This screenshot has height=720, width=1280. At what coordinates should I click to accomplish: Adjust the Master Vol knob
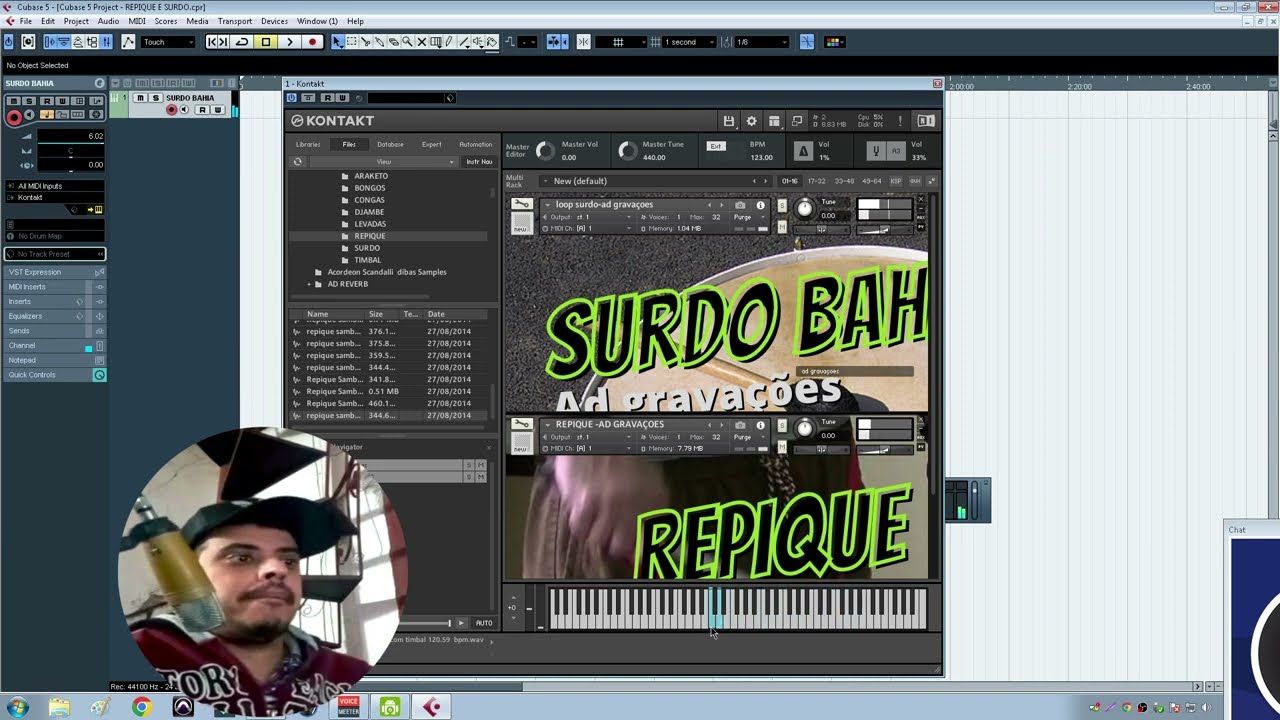tap(545, 151)
